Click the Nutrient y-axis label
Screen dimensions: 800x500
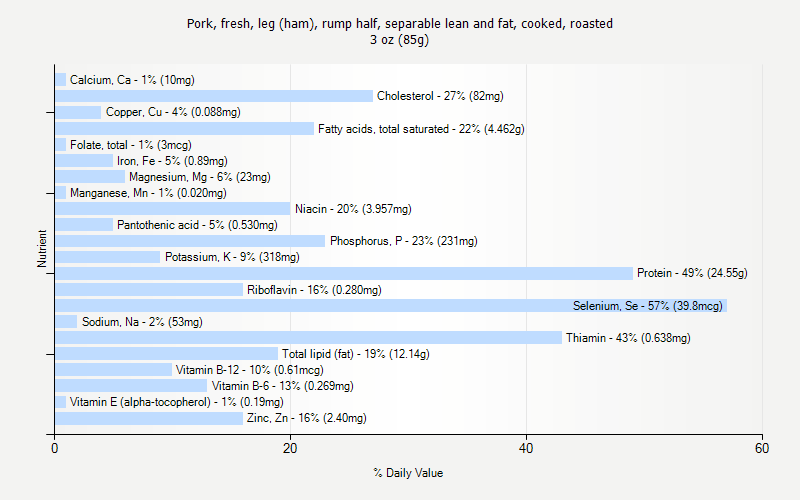[x=42, y=249]
